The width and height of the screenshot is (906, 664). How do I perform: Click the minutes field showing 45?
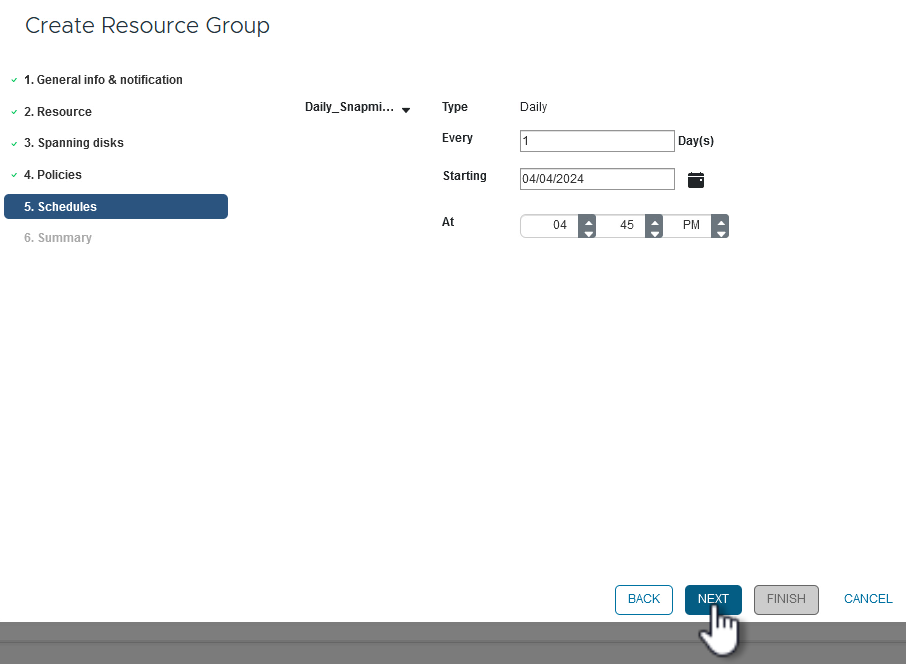(621, 225)
